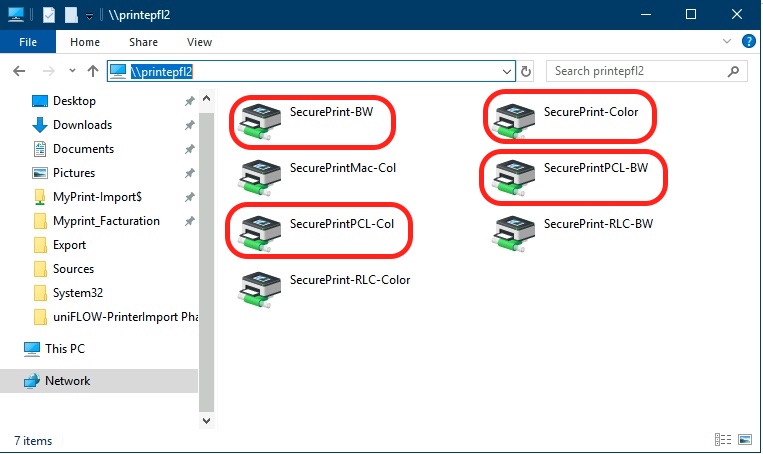
Task: Open Documents in the navigation pane
Action: tap(83, 149)
